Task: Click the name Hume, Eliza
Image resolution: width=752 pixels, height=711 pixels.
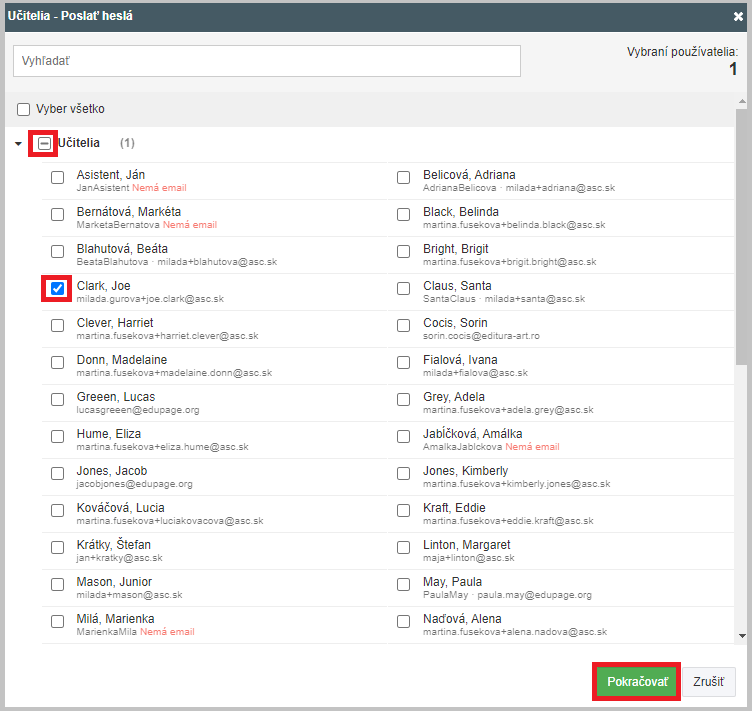Action: point(109,434)
